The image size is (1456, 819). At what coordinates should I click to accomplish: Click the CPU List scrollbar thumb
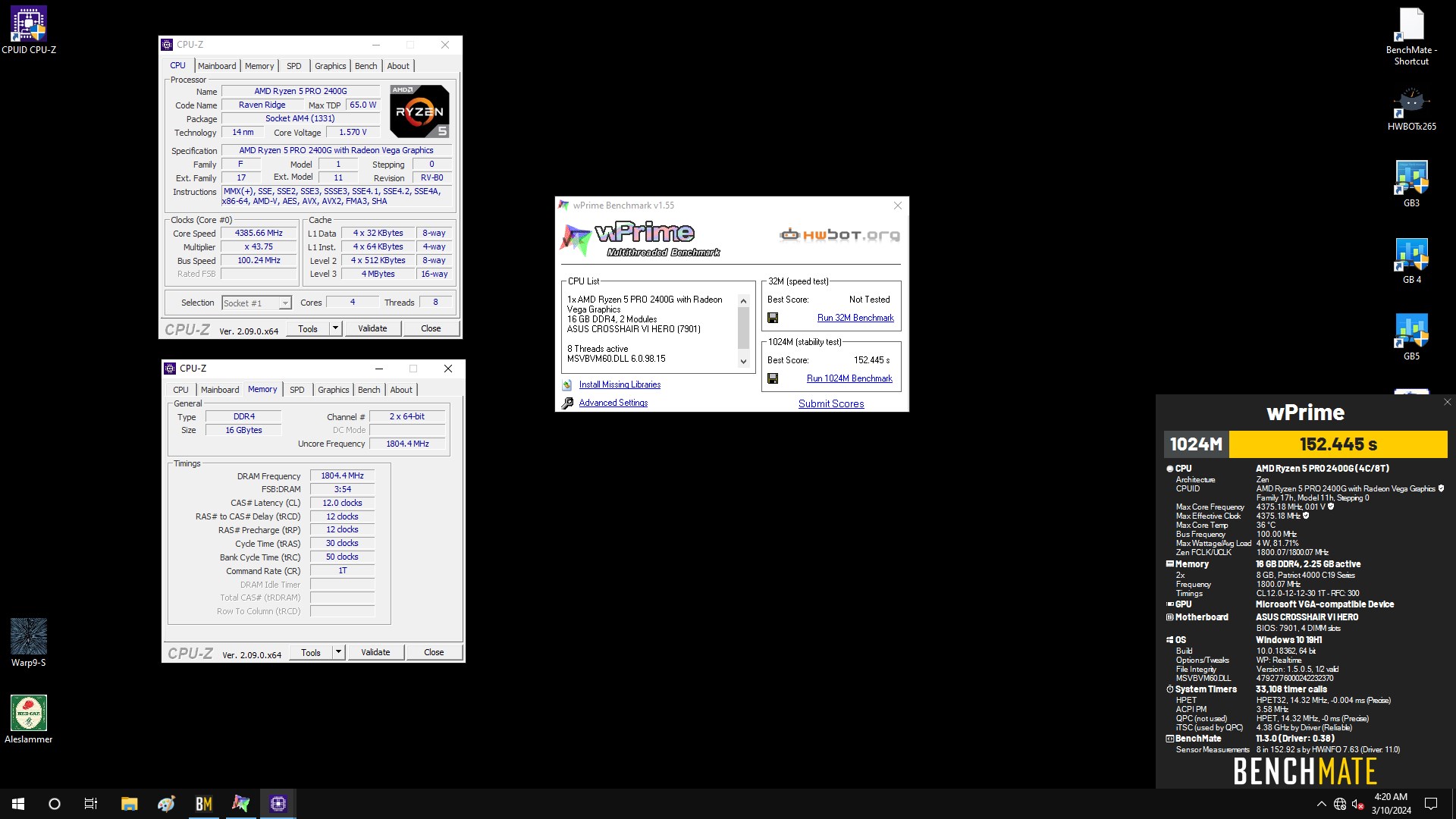coord(743,328)
